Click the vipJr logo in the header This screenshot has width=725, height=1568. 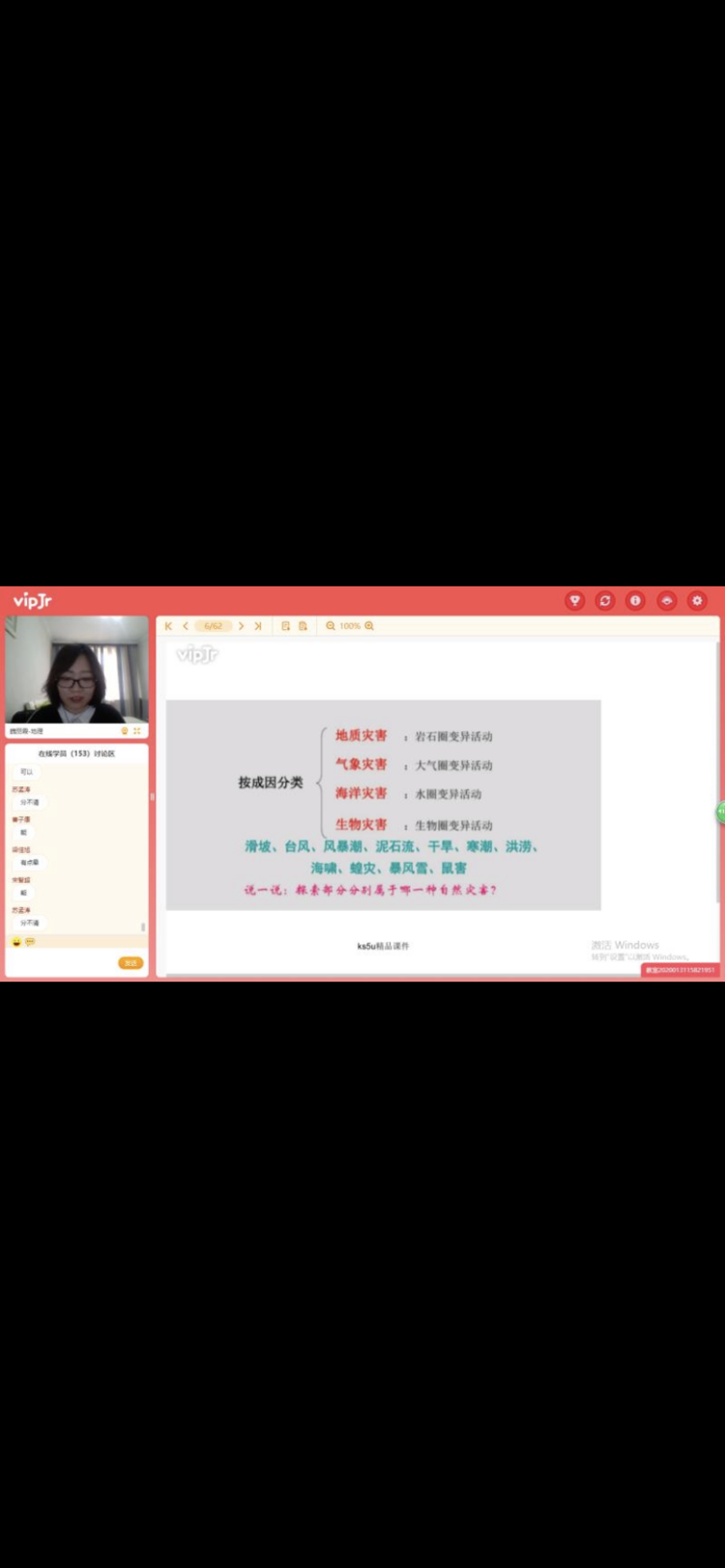[x=32, y=601]
